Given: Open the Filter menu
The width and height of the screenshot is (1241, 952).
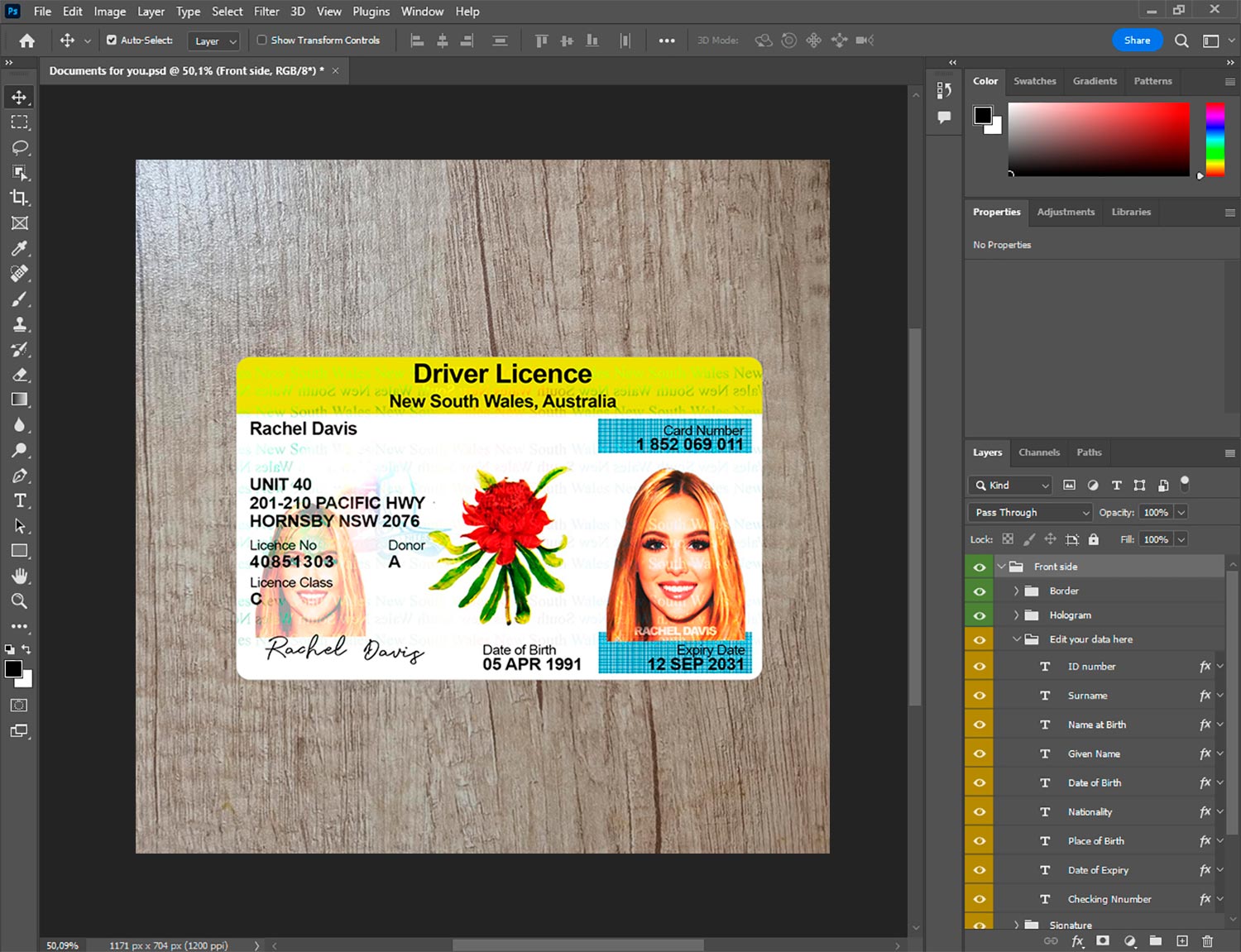Looking at the screenshot, I should pyautogui.click(x=266, y=12).
